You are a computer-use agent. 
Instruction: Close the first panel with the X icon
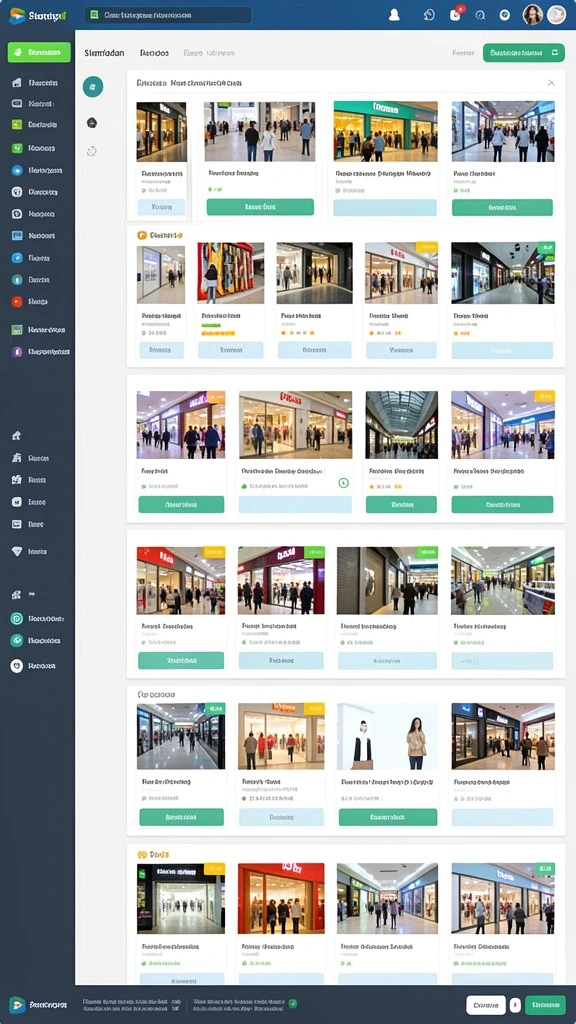tap(551, 83)
